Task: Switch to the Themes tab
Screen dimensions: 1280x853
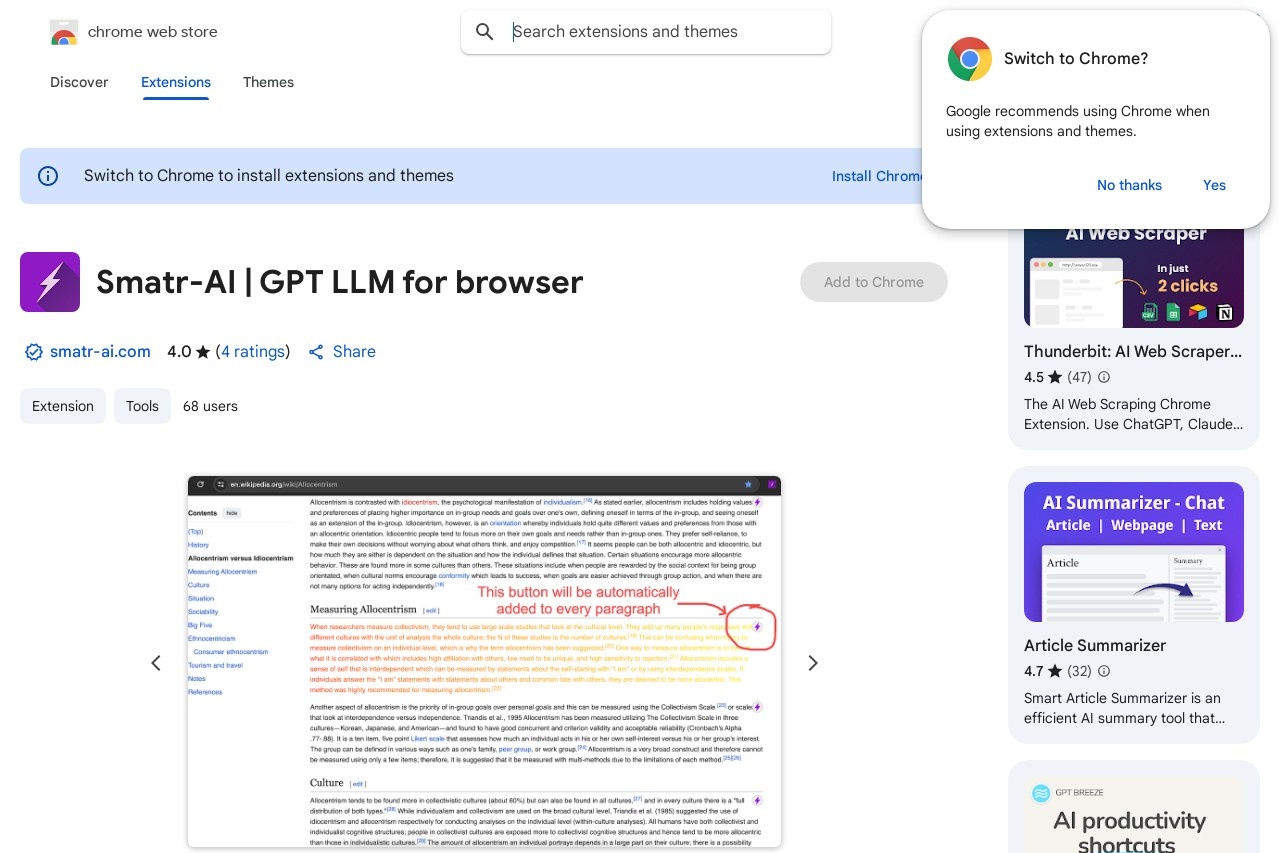Action: point(268,82)
